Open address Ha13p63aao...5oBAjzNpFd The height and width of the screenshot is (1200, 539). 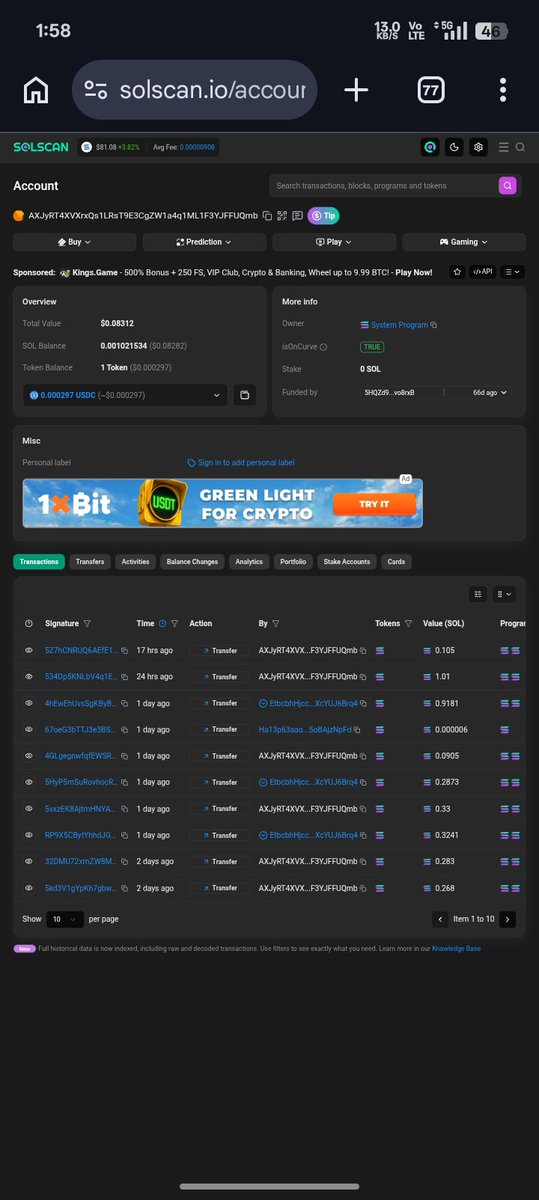point(305,729)
